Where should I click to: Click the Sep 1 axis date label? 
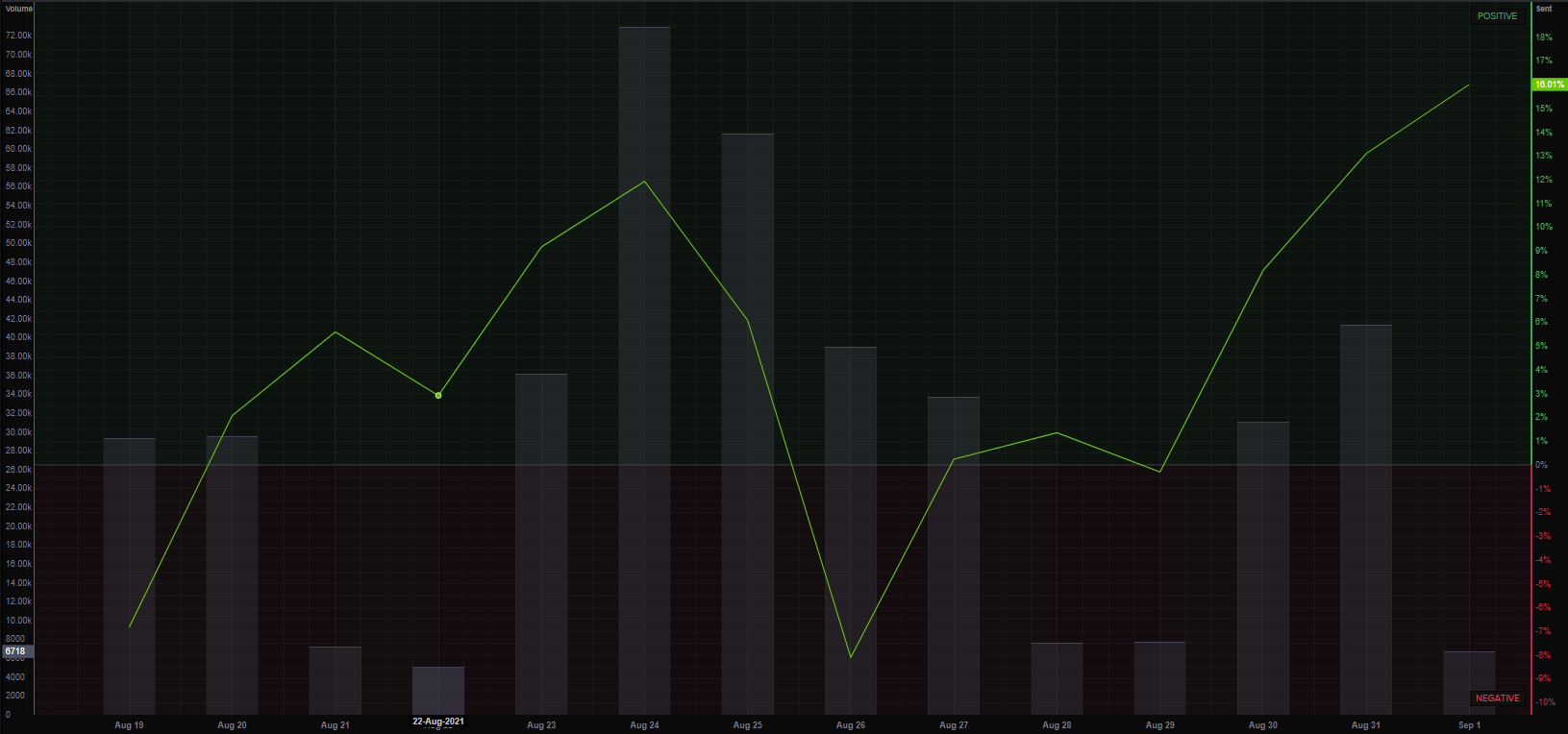click(x=1469, y=725)
